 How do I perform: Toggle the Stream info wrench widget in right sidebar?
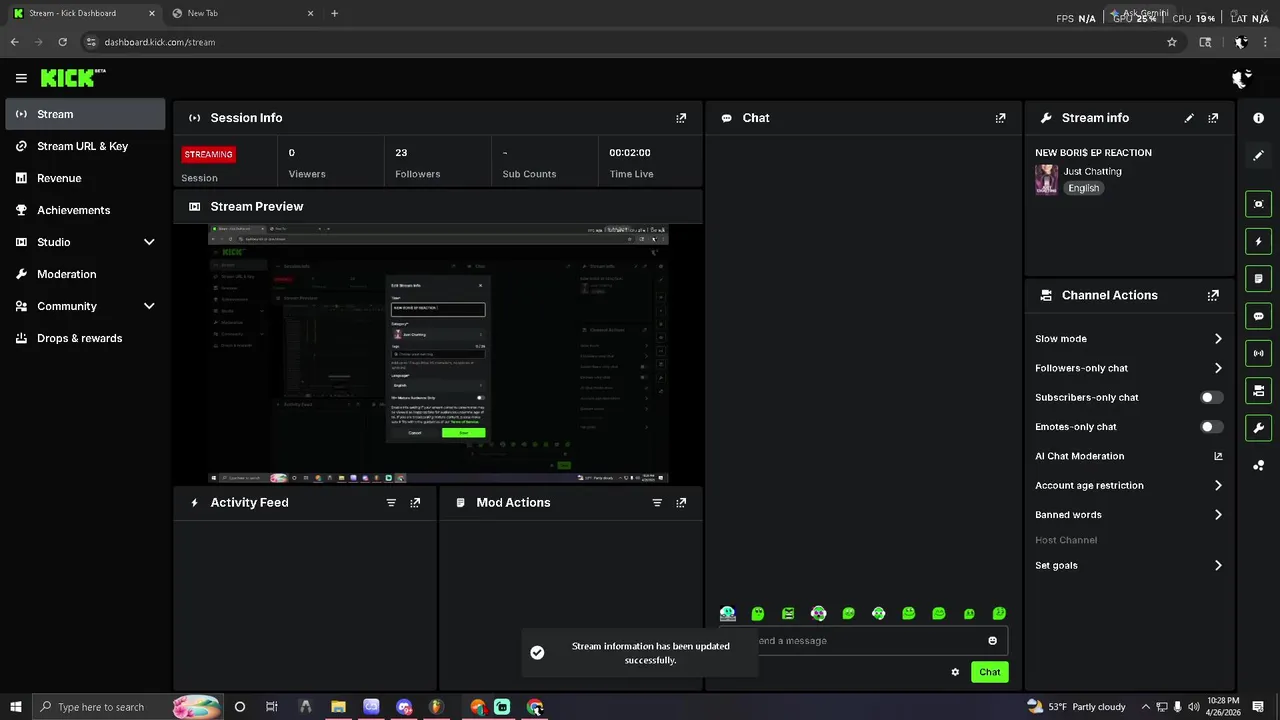pyautogui.click(x=1258, y=428)
